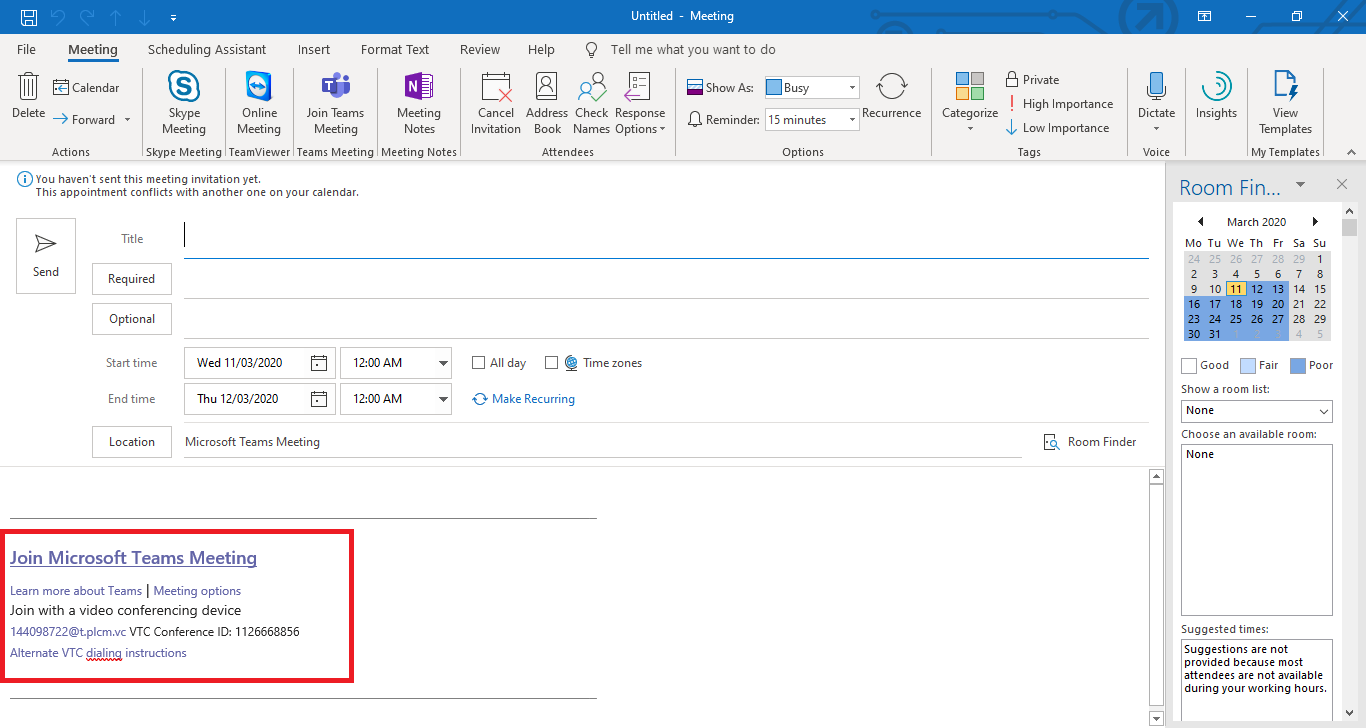
Task: Open Learn more about Teams link
Action: 76,591
